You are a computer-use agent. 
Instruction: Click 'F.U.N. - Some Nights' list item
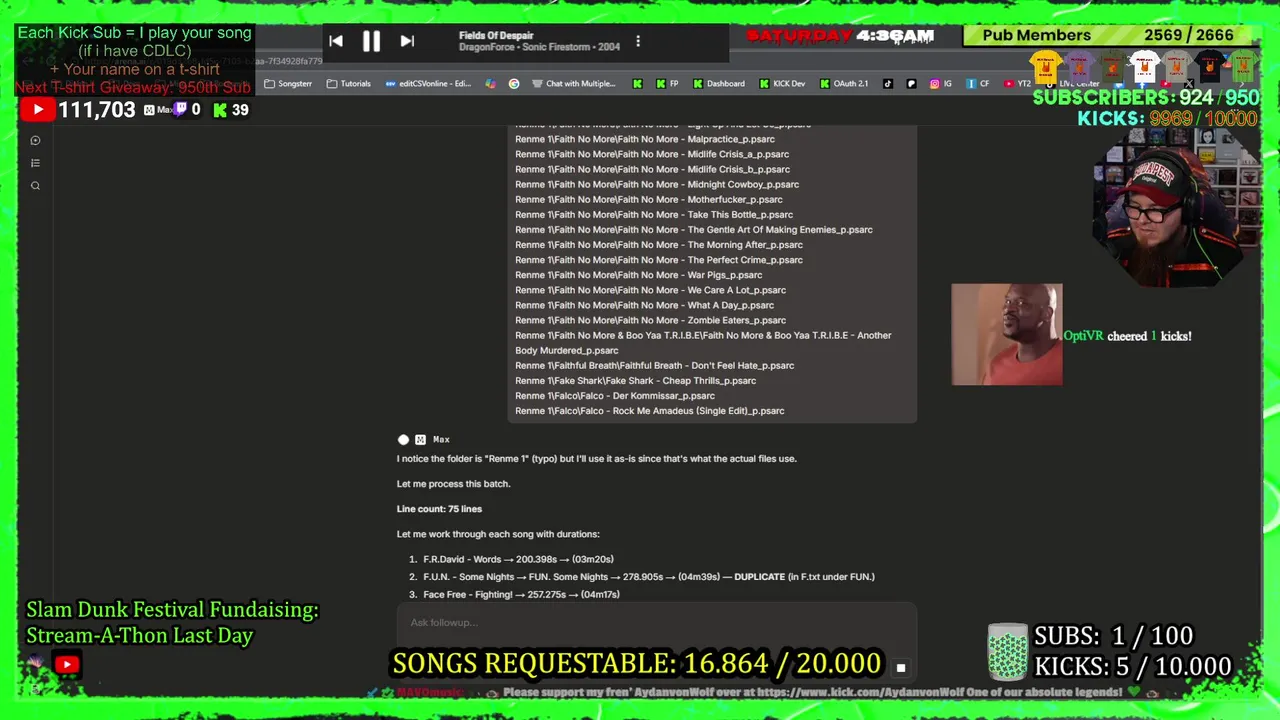point(648,576)
